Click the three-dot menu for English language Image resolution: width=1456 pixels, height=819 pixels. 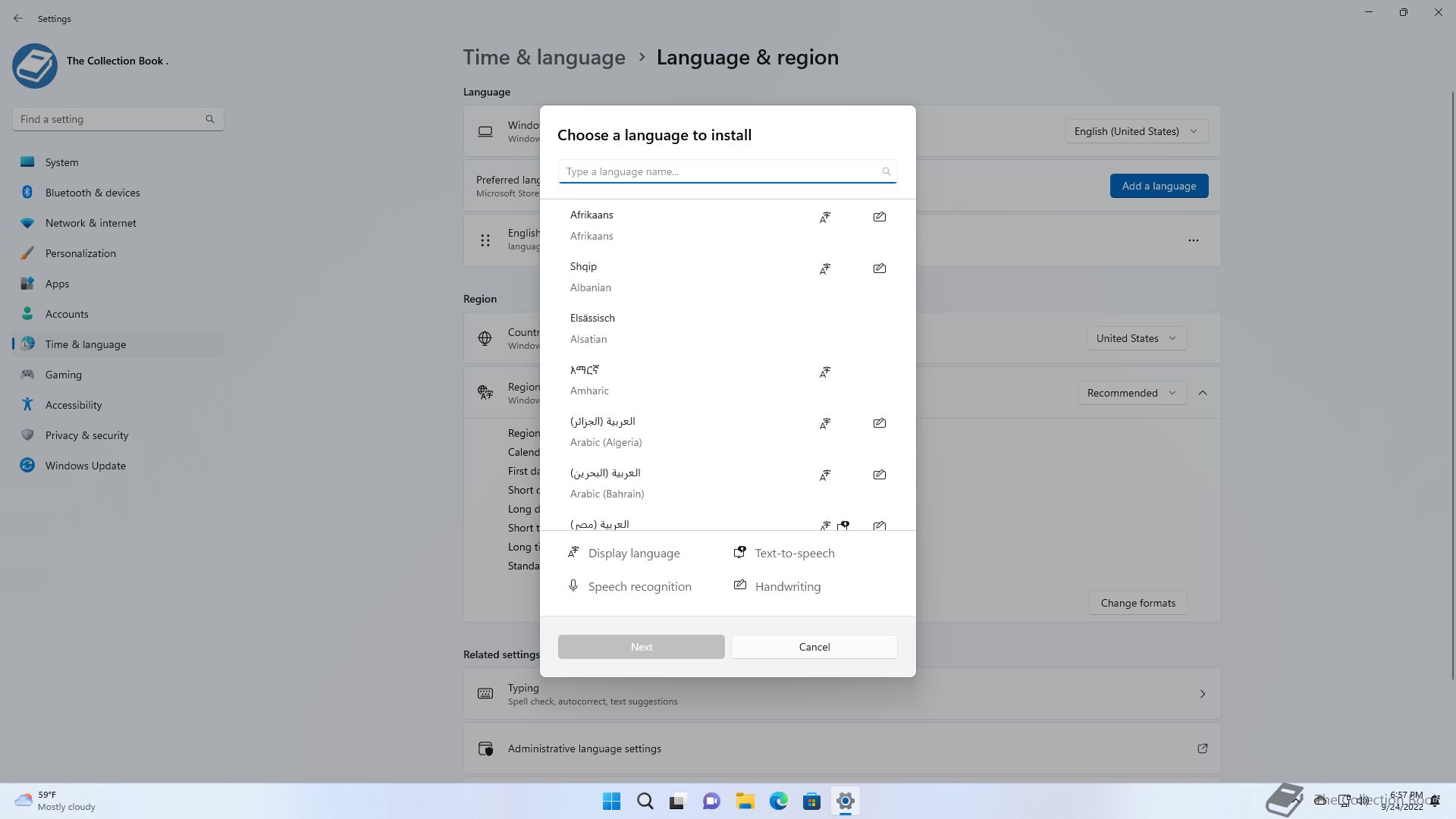click(1193, 240)
